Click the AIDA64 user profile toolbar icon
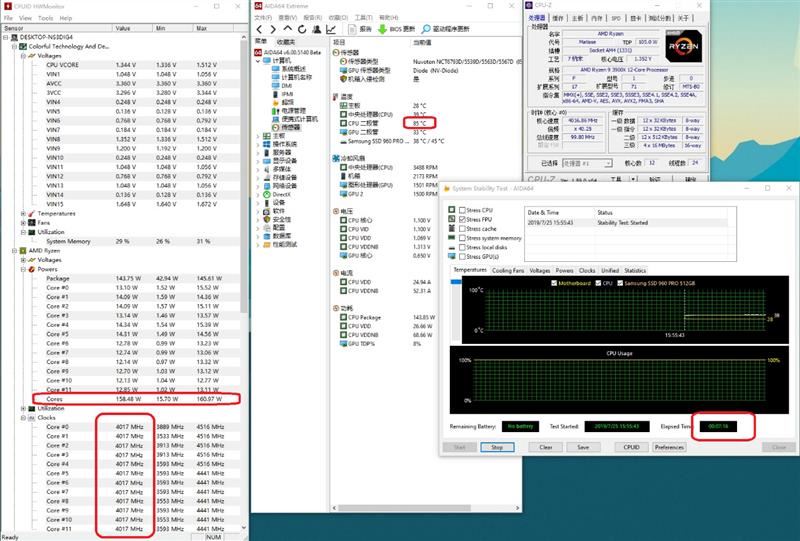 click(316, 29)
